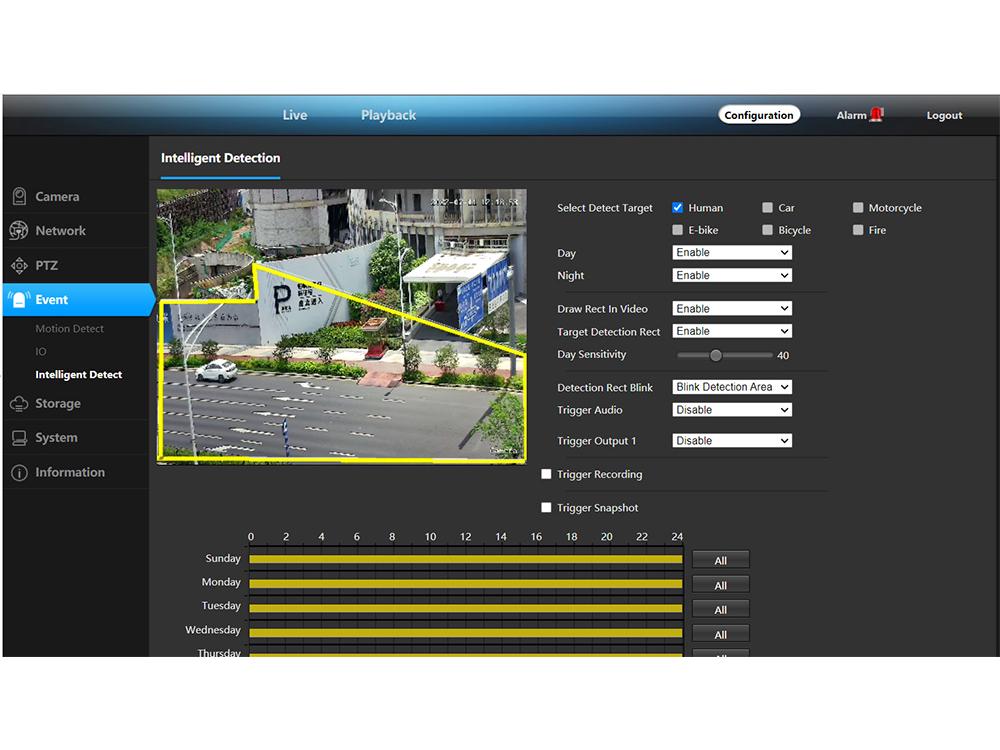Click All button for Monday
The image size is (1000, 750).
[721, 585]
